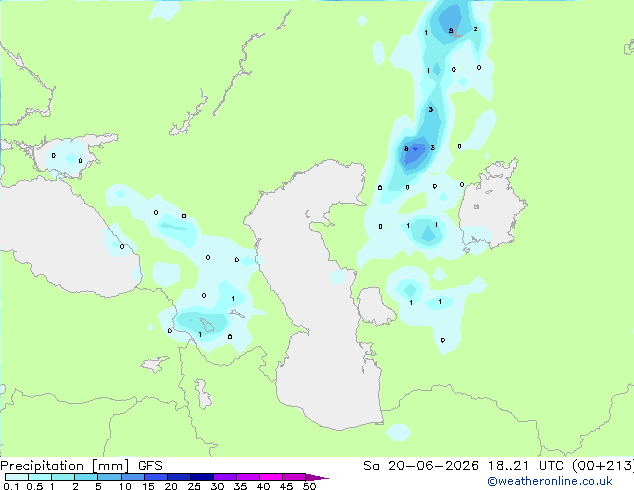Select the 'Precipitation [mm] GFS' title text
Image resolution: width=634 pixels, height=490 pixels.
point(81,466)
